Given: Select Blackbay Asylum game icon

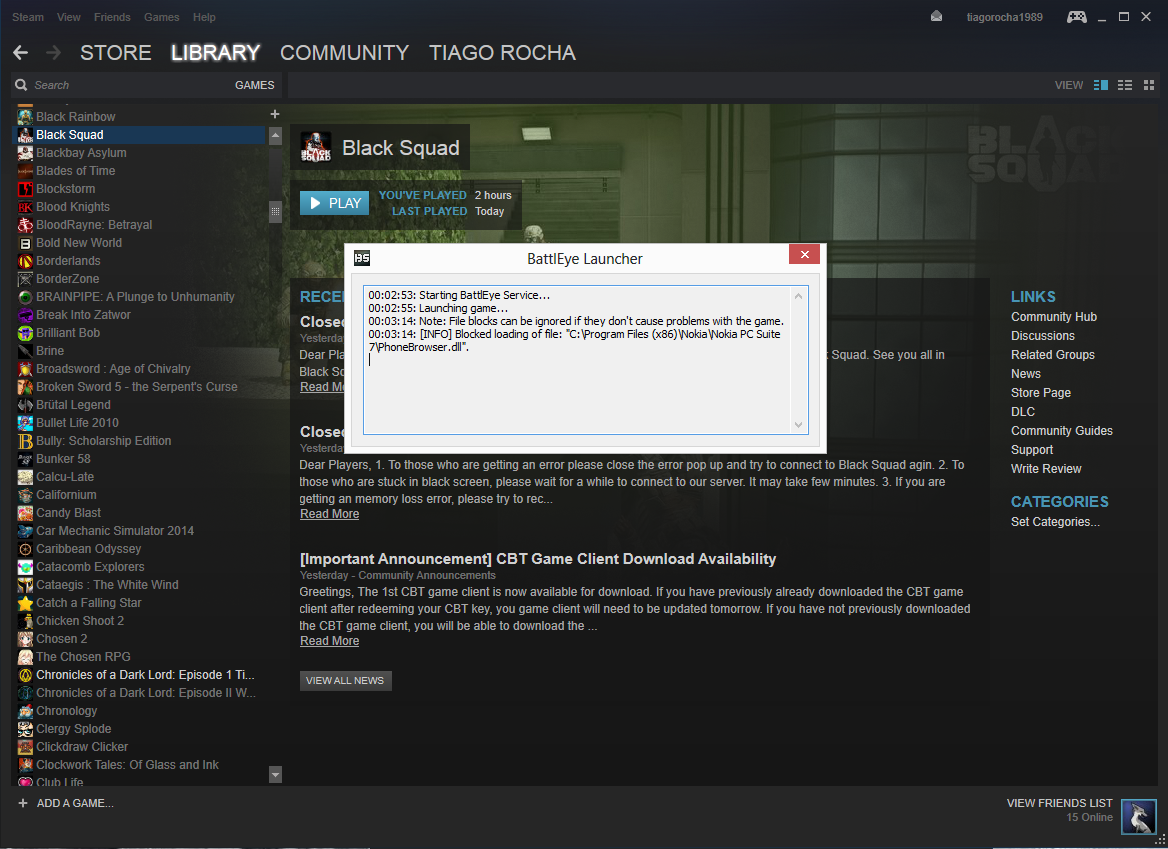Looking at the screenshot, I should pos(25,153).
